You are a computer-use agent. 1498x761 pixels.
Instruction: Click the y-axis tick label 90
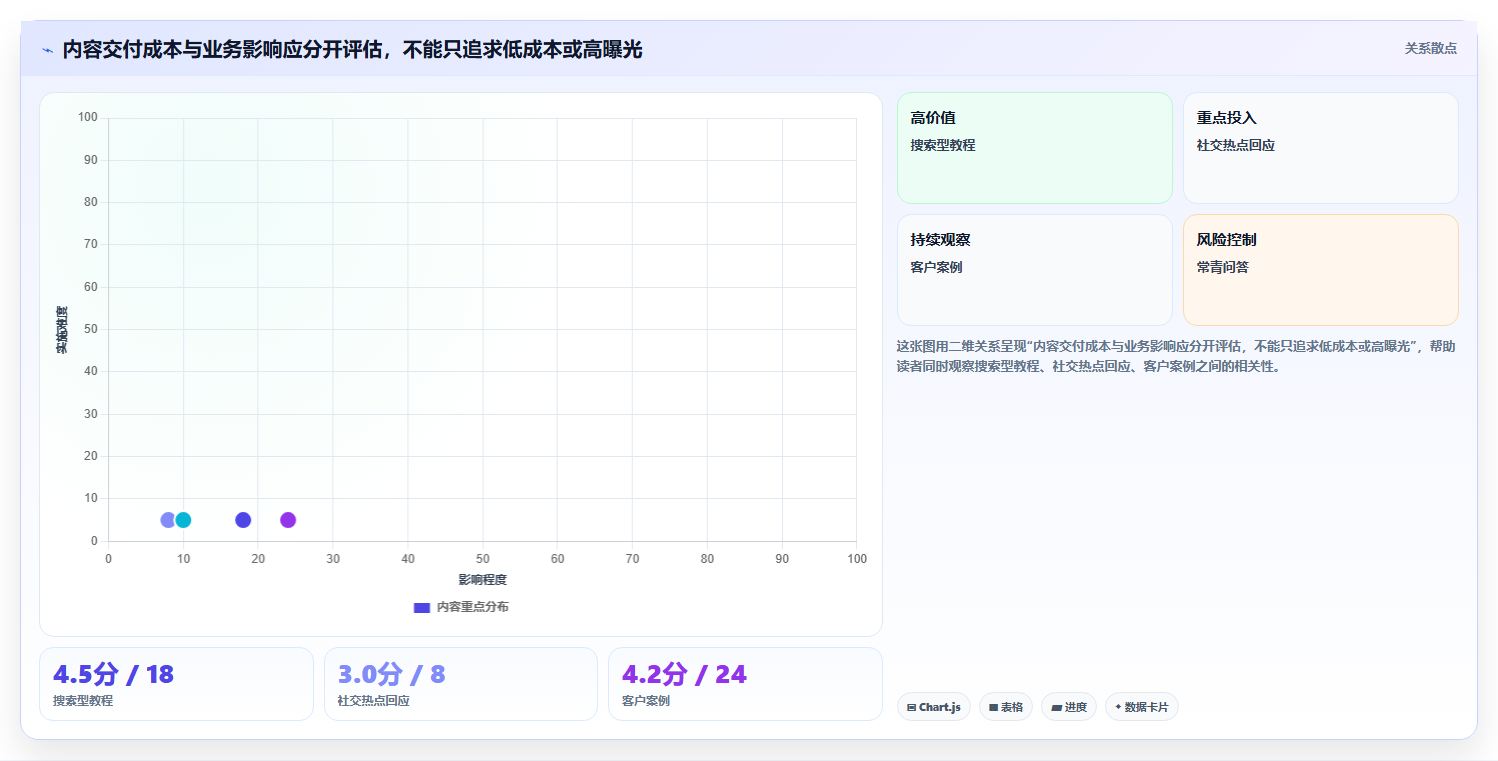point(91,160)
